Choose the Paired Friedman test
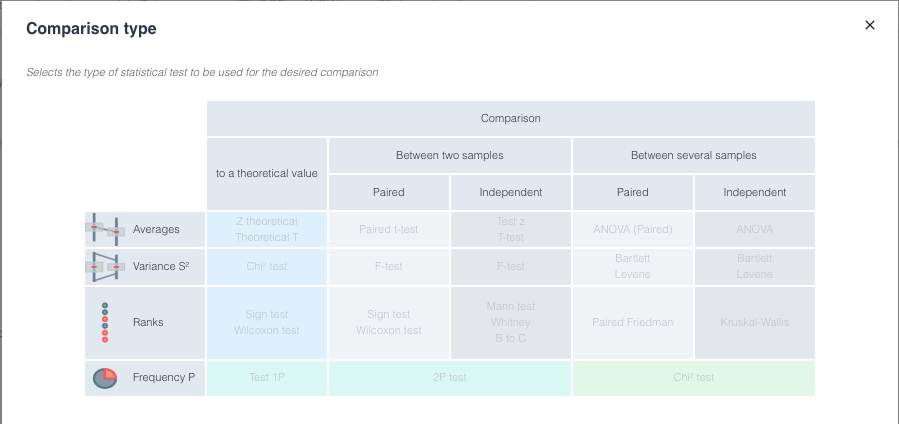The image size is (899, 424). coord(632,323)
